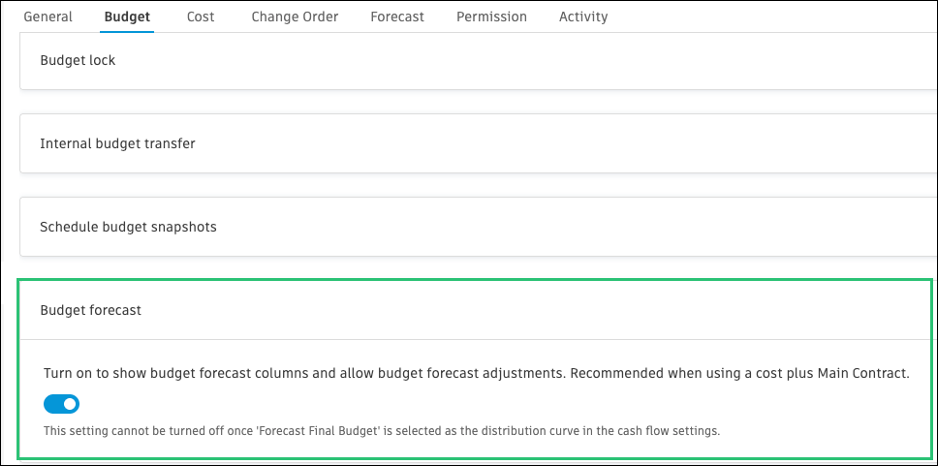Select the Forecast tab
This screenshot has height=466, width=938.
pos(397,17)
